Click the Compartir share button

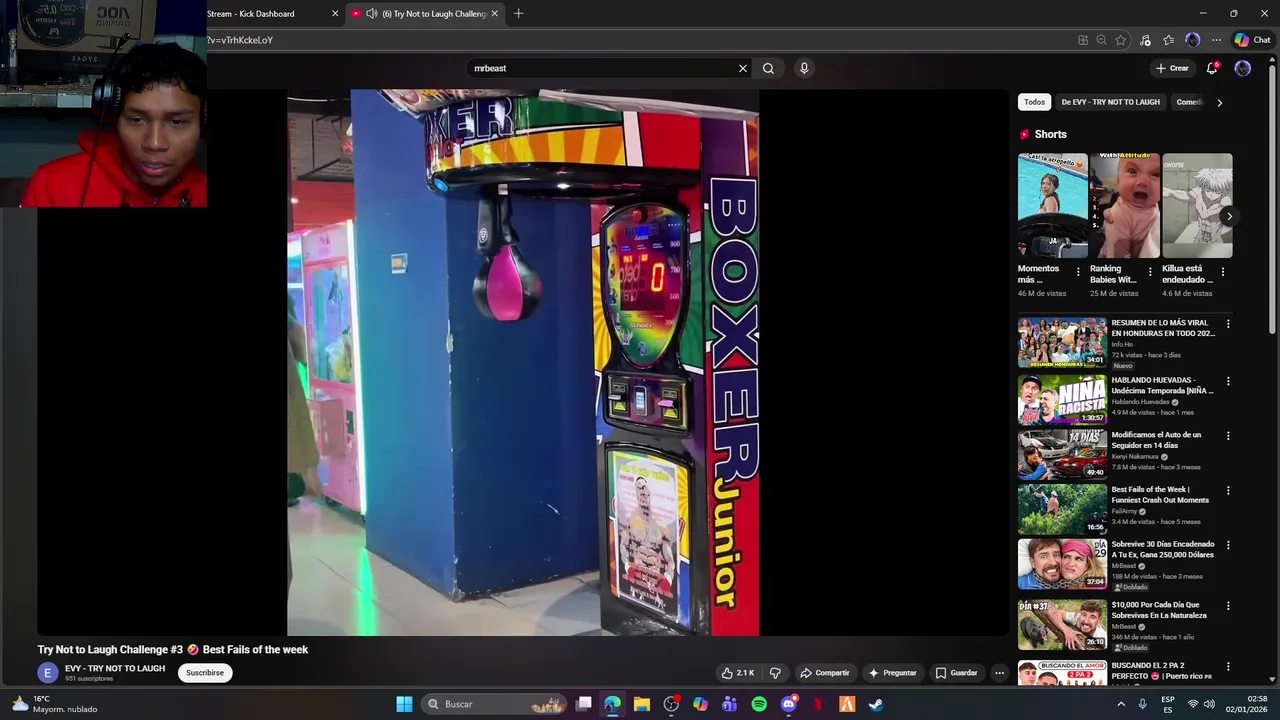pyautogui.click(x=824, y=673)
